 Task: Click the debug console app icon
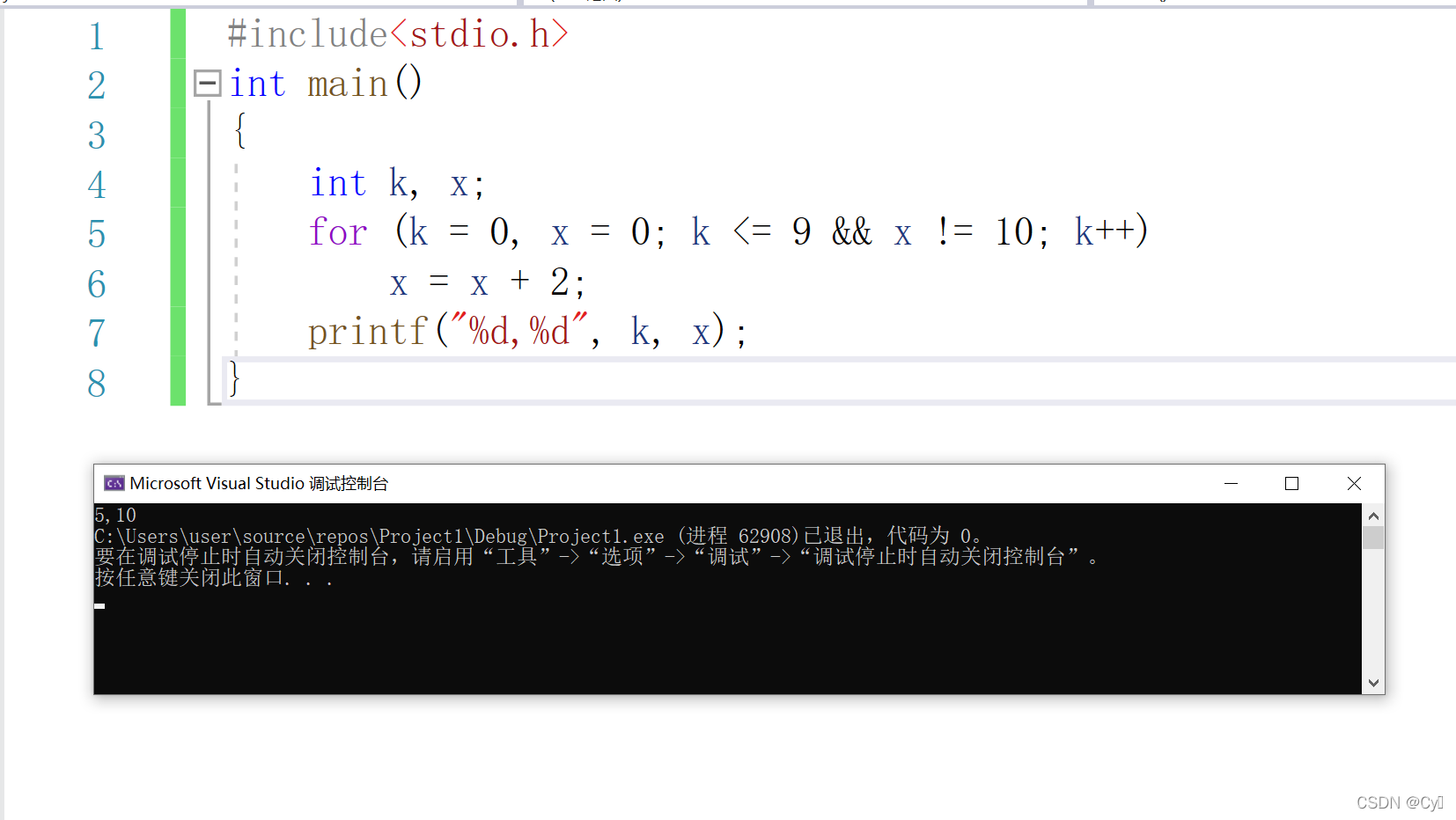tap(114, 483)
